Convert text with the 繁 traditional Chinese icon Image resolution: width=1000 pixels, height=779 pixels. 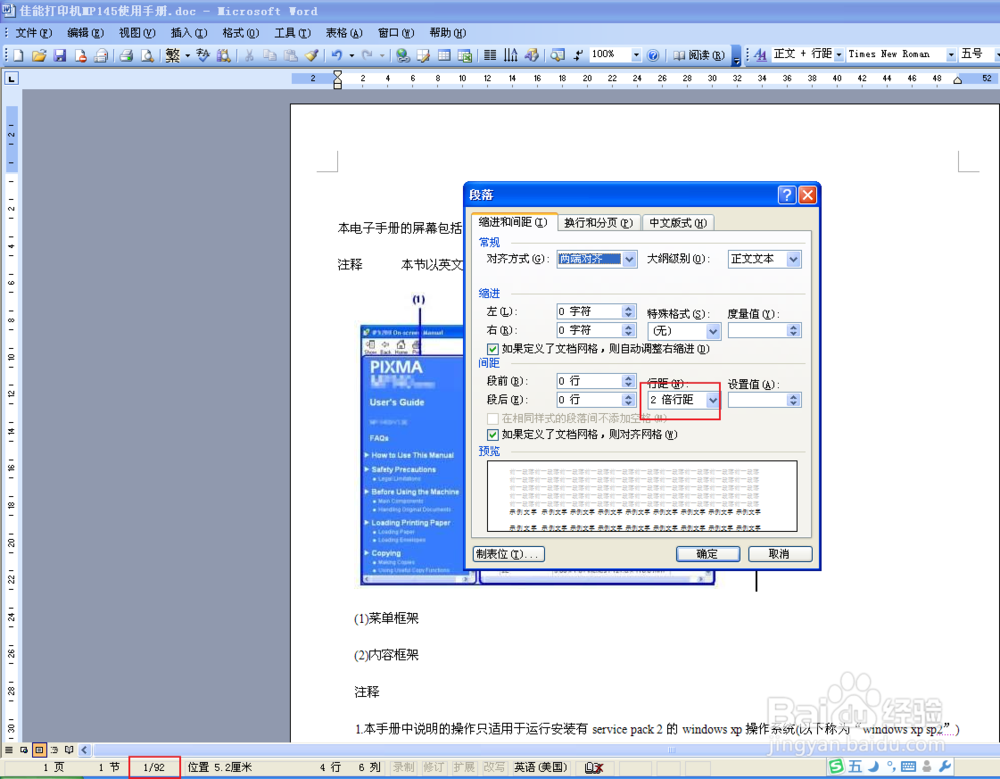coord(172,56)
